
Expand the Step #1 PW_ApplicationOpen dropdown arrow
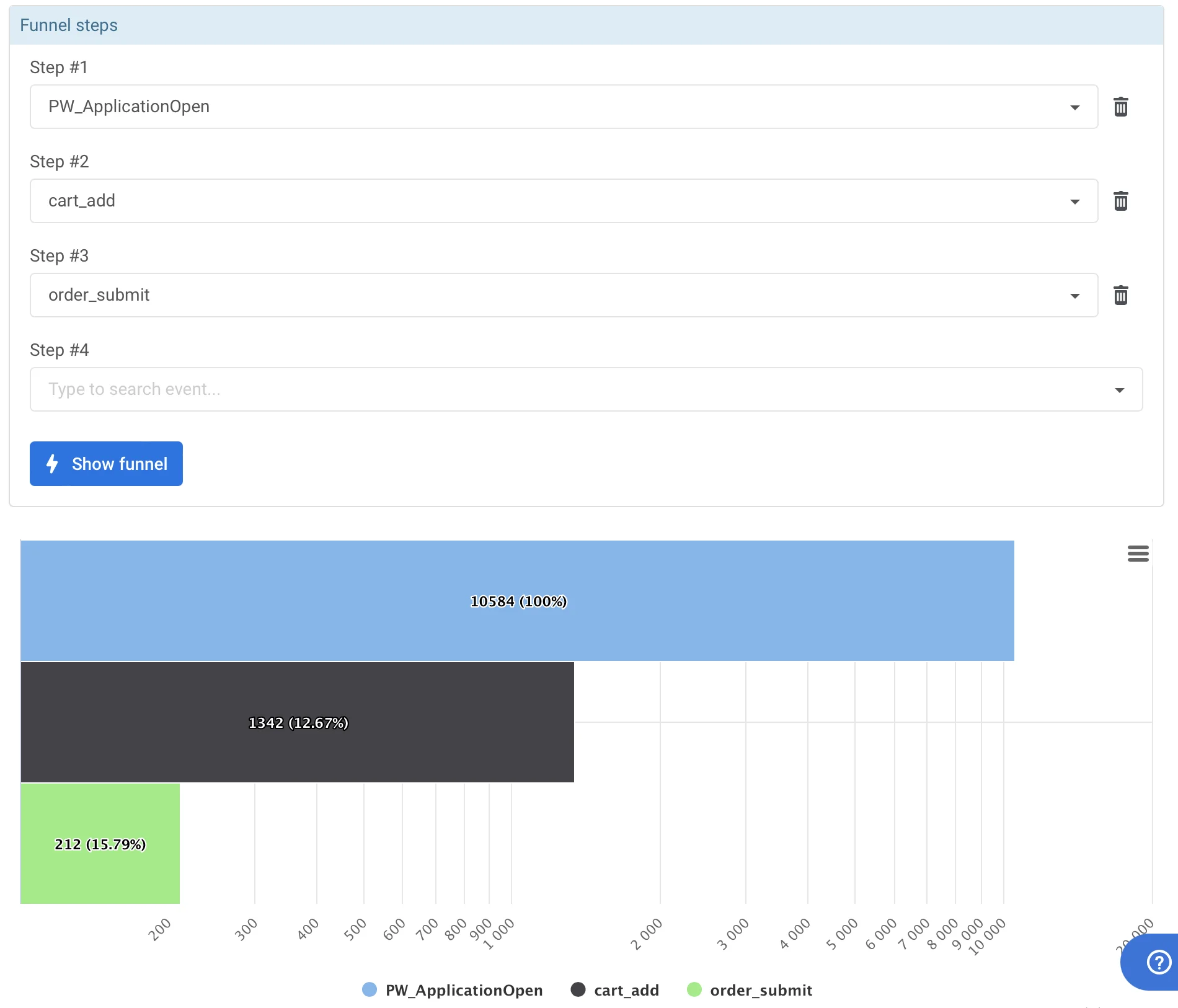pyautogui.click(x=1074, y=107)
